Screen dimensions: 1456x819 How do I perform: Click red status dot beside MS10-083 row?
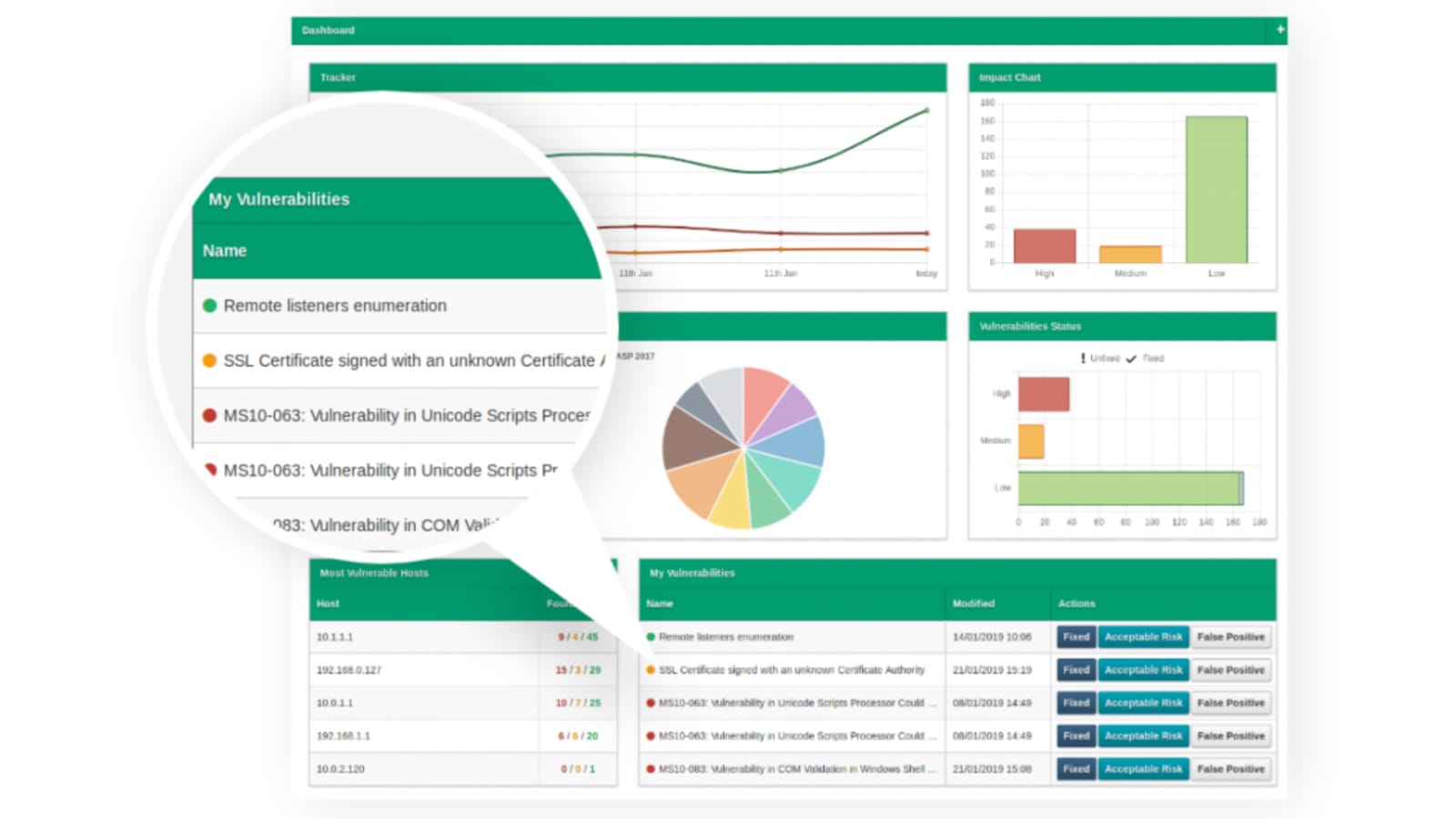pyautogui.click(x=651, y=769)
